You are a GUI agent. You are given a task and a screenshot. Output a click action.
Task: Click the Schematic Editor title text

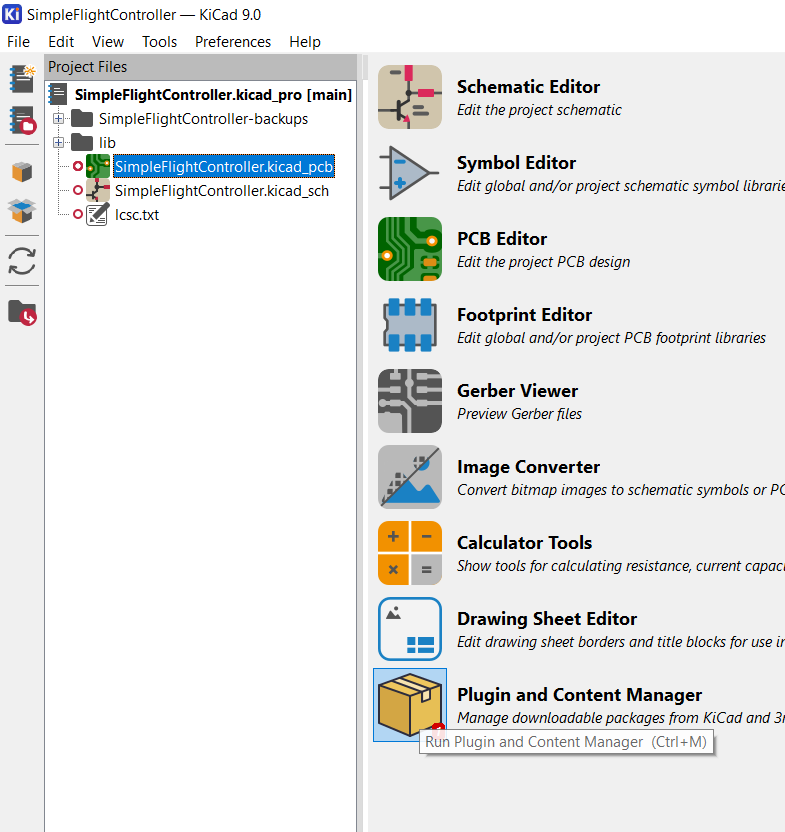point(528,86)
